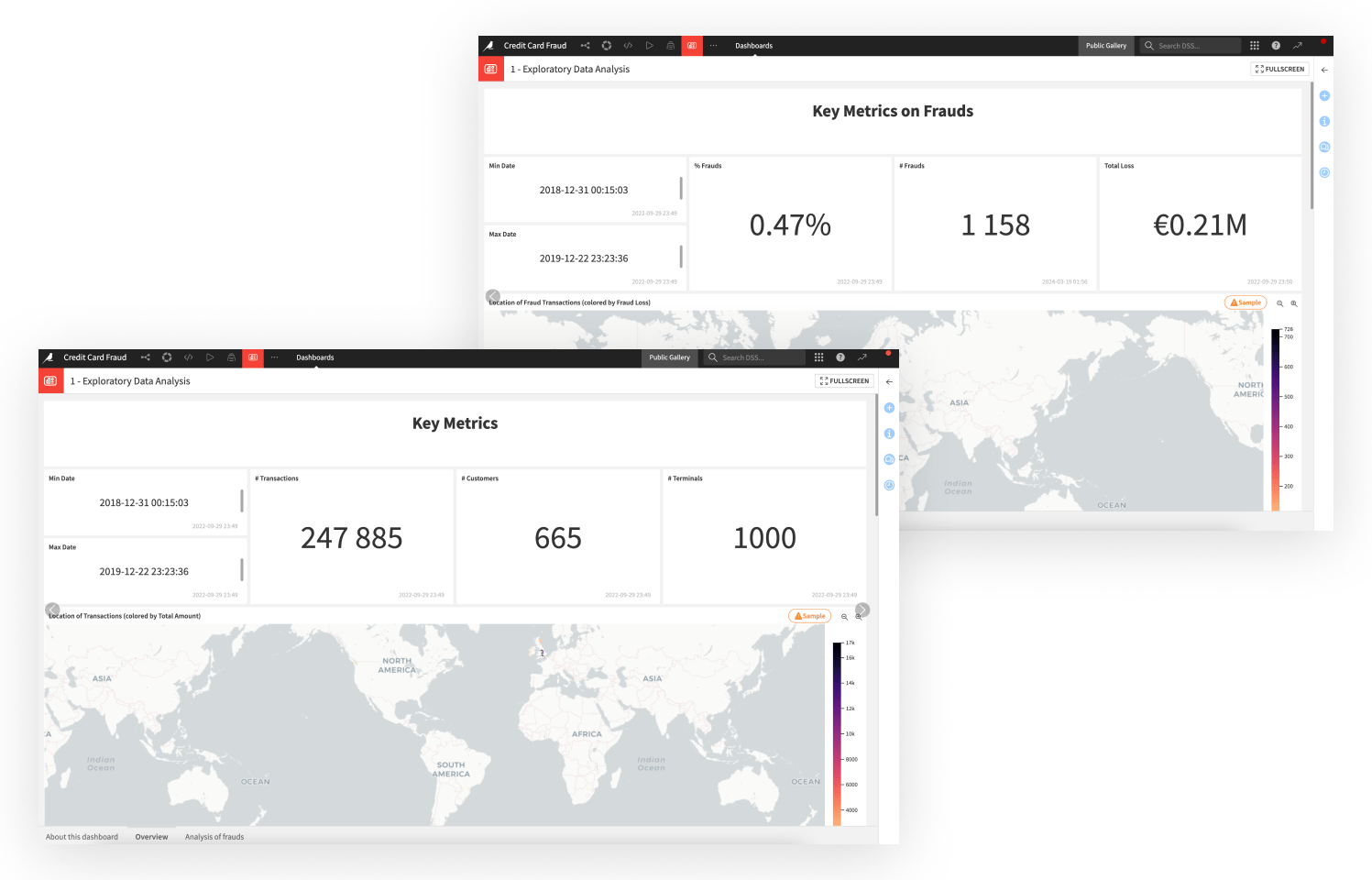
Task: Click the blue plus icon in the back Key Metrics on Frauds window sidebar
Action: tap(1324, 95)
